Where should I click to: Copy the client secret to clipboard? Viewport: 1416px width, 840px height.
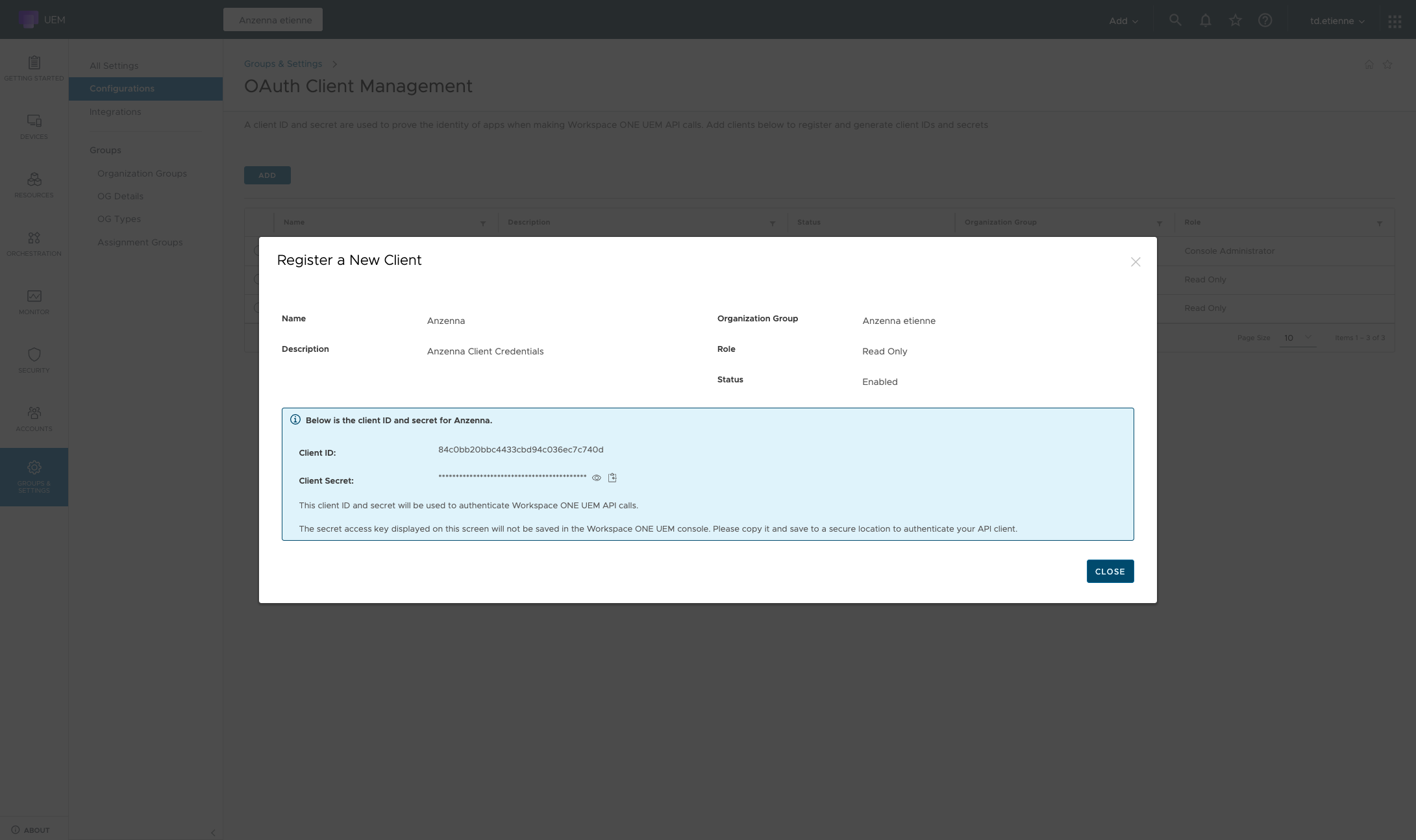tap(612, 478)
